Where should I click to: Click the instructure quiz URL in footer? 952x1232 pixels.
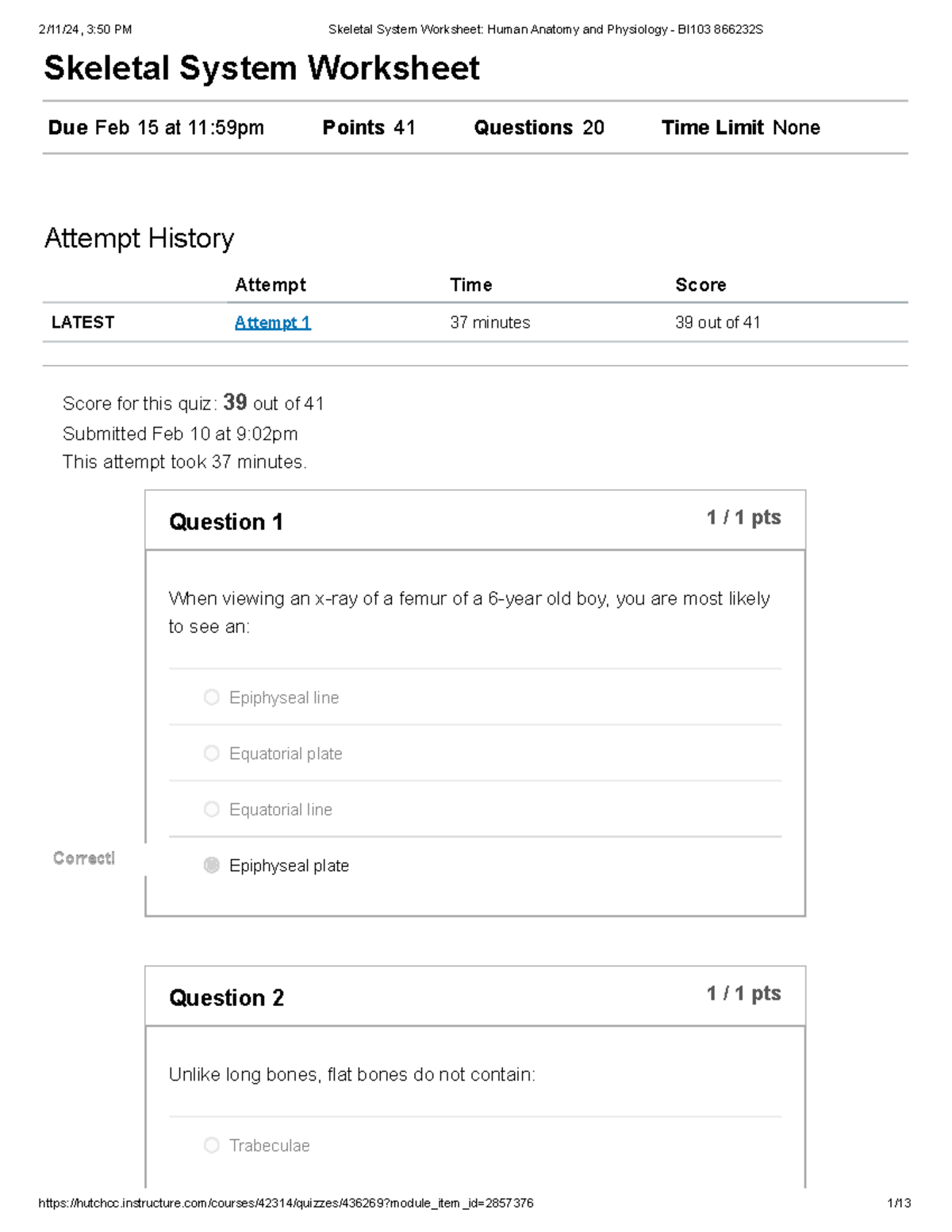pos(286,1203)
